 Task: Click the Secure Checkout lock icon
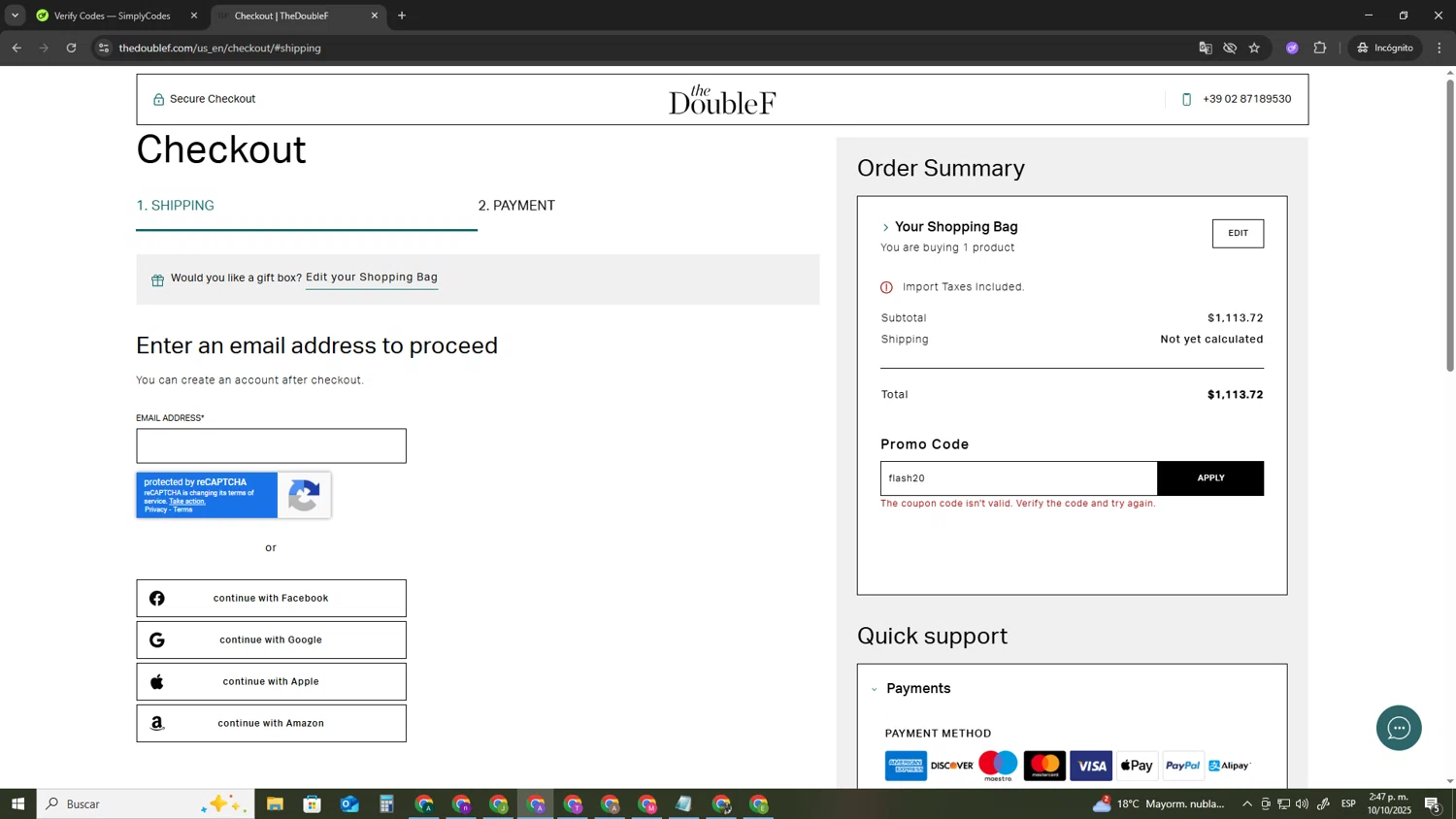click(158, 99)
